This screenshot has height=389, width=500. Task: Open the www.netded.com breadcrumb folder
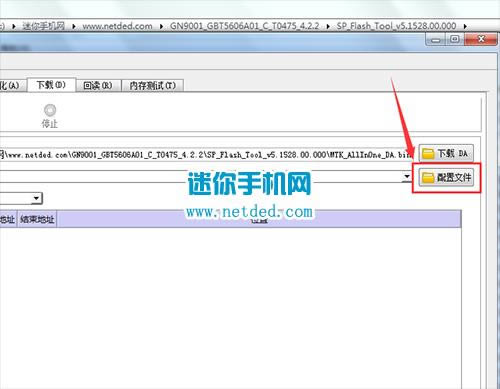click(117, 26)
